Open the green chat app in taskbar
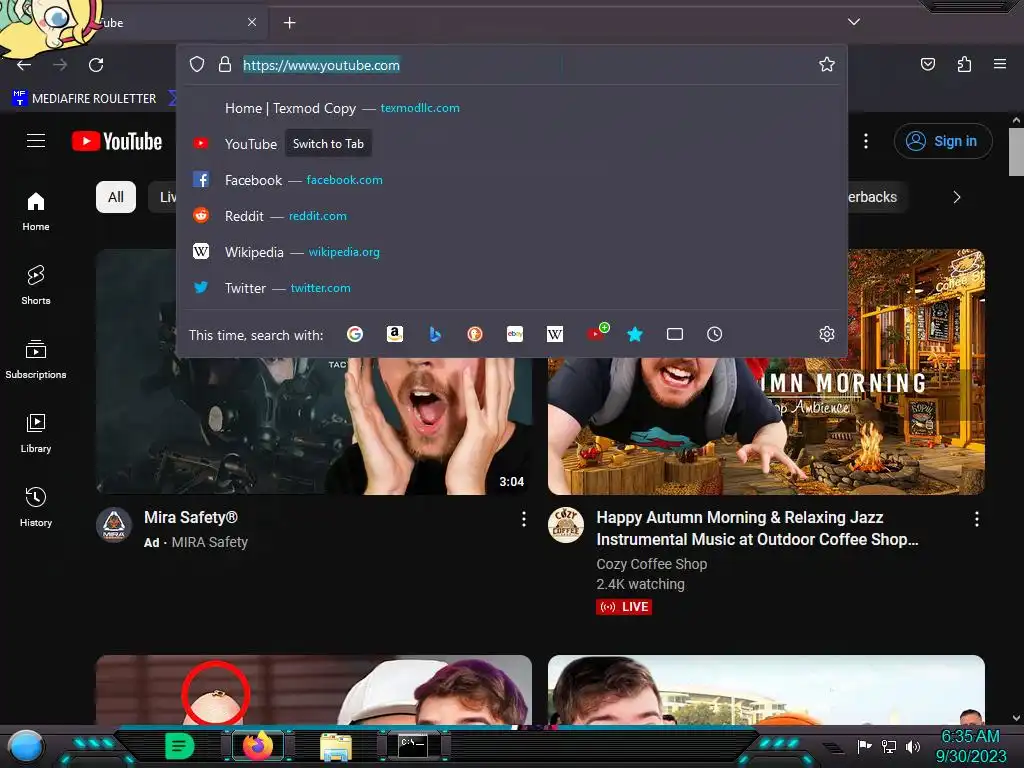Screen dimensions: 1024x768 pos(180,746)
